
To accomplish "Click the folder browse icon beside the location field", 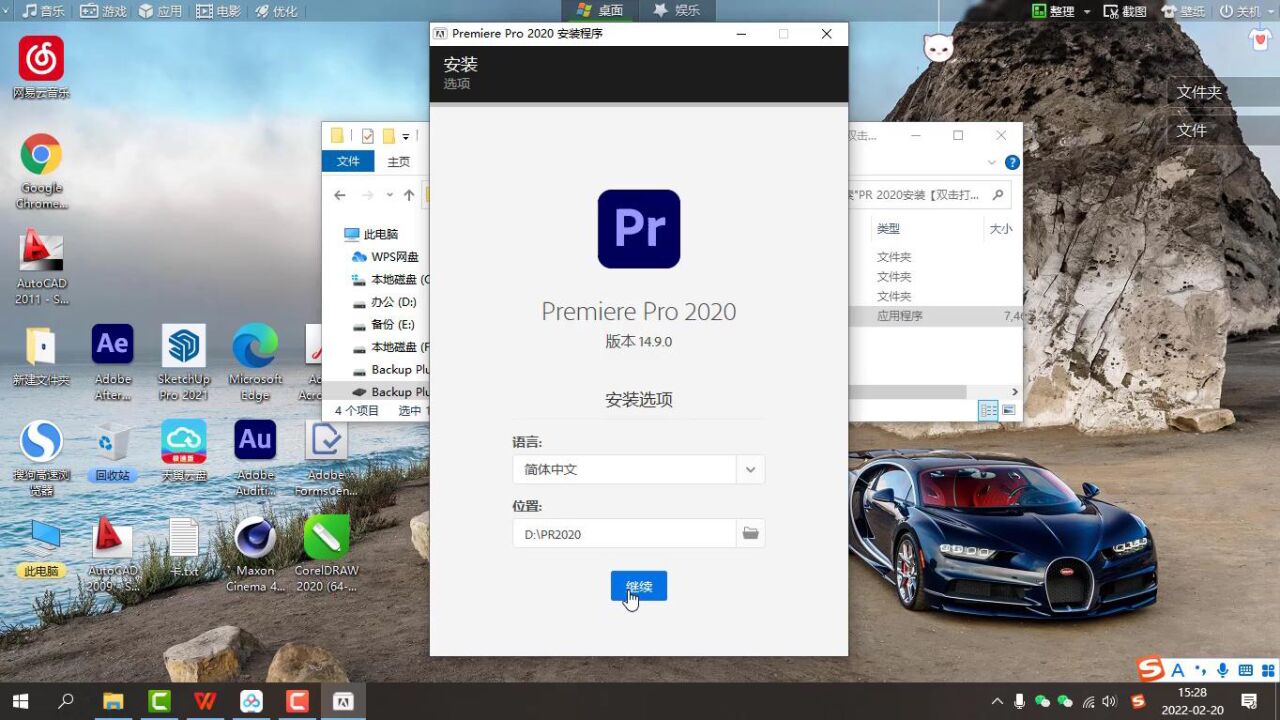I will [x=750, y=534].
